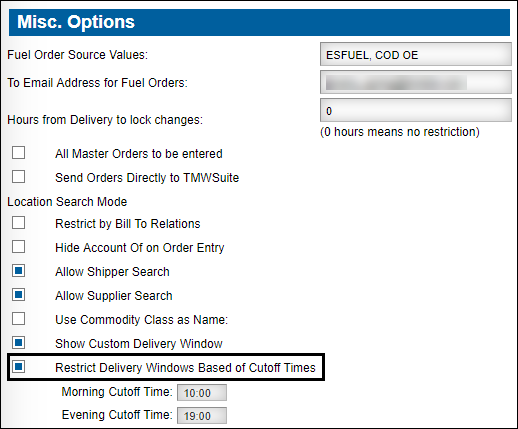Click the To Email Address field
The image size is (518, 429).
point(416,82)
